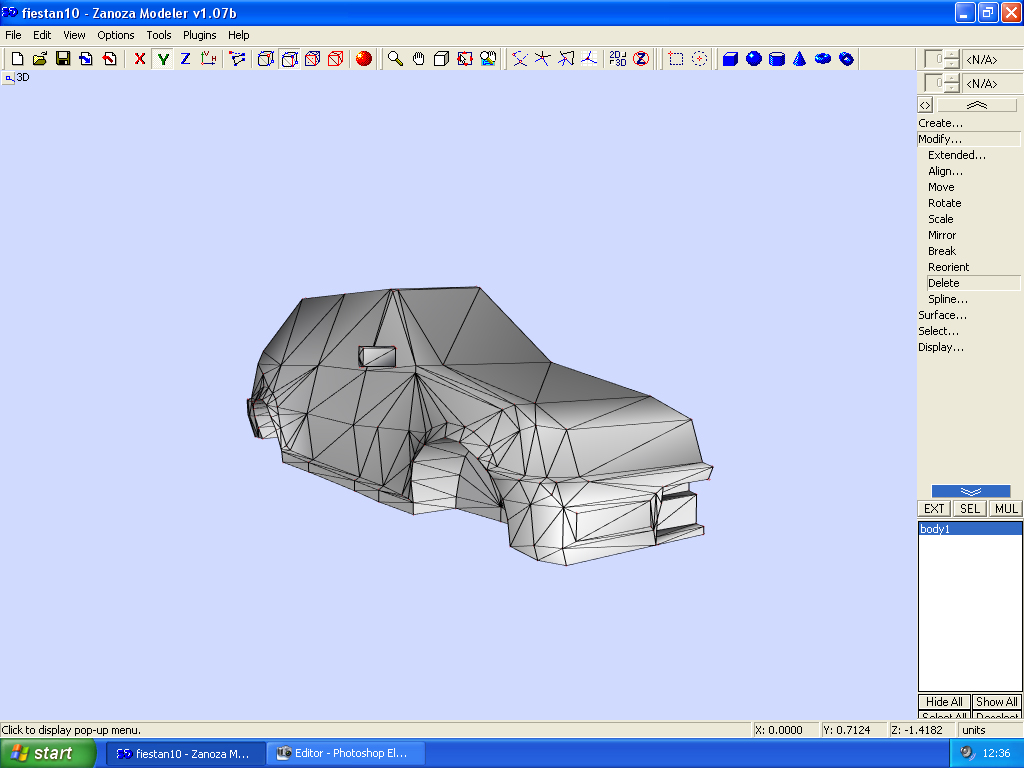The height and width of the screenshot is (768, 1024).
Task: Collapse the panel with the blue double-chevron bar
Action: point(970,491)
